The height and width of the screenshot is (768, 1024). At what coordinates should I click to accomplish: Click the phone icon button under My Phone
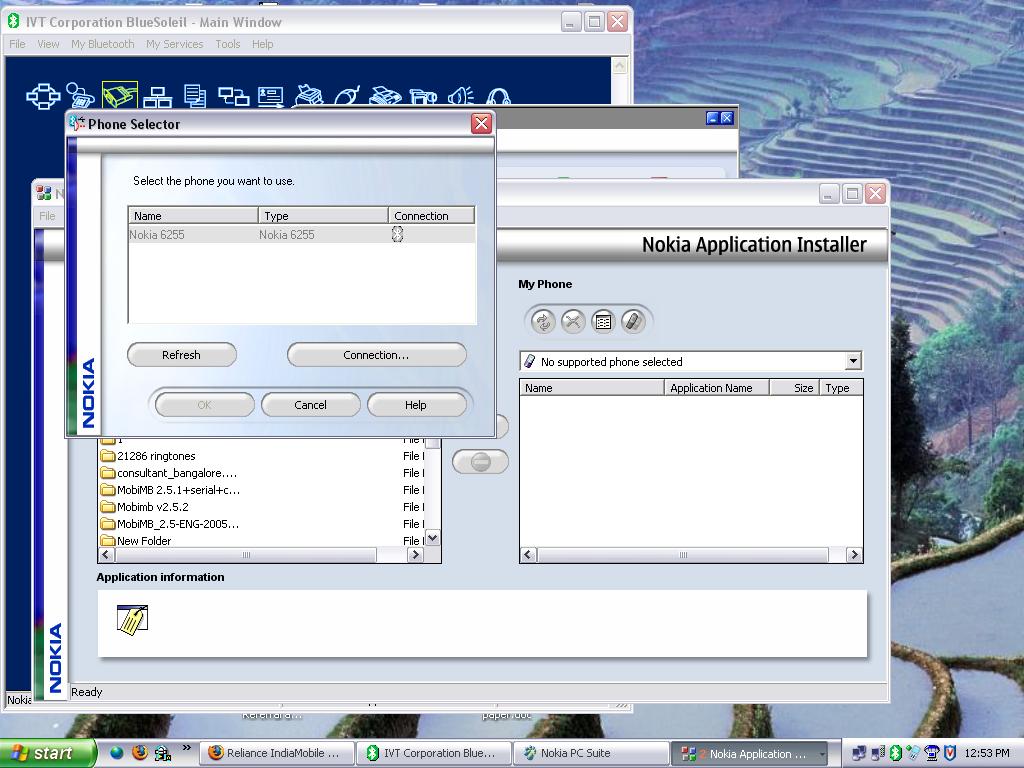(633, 321)
